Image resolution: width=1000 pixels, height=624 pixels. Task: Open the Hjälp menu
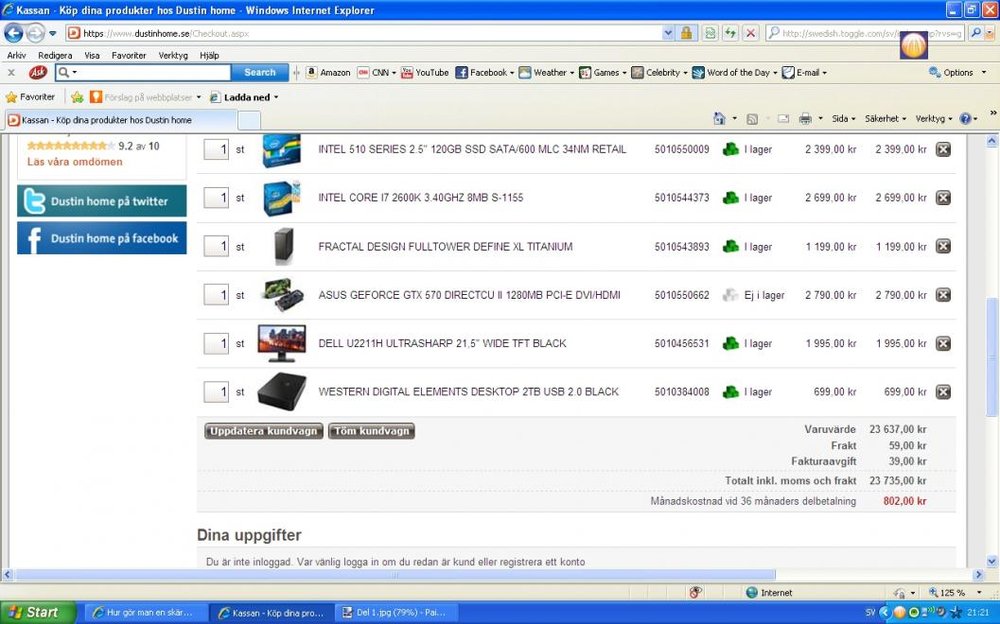[x=209, y=56]
